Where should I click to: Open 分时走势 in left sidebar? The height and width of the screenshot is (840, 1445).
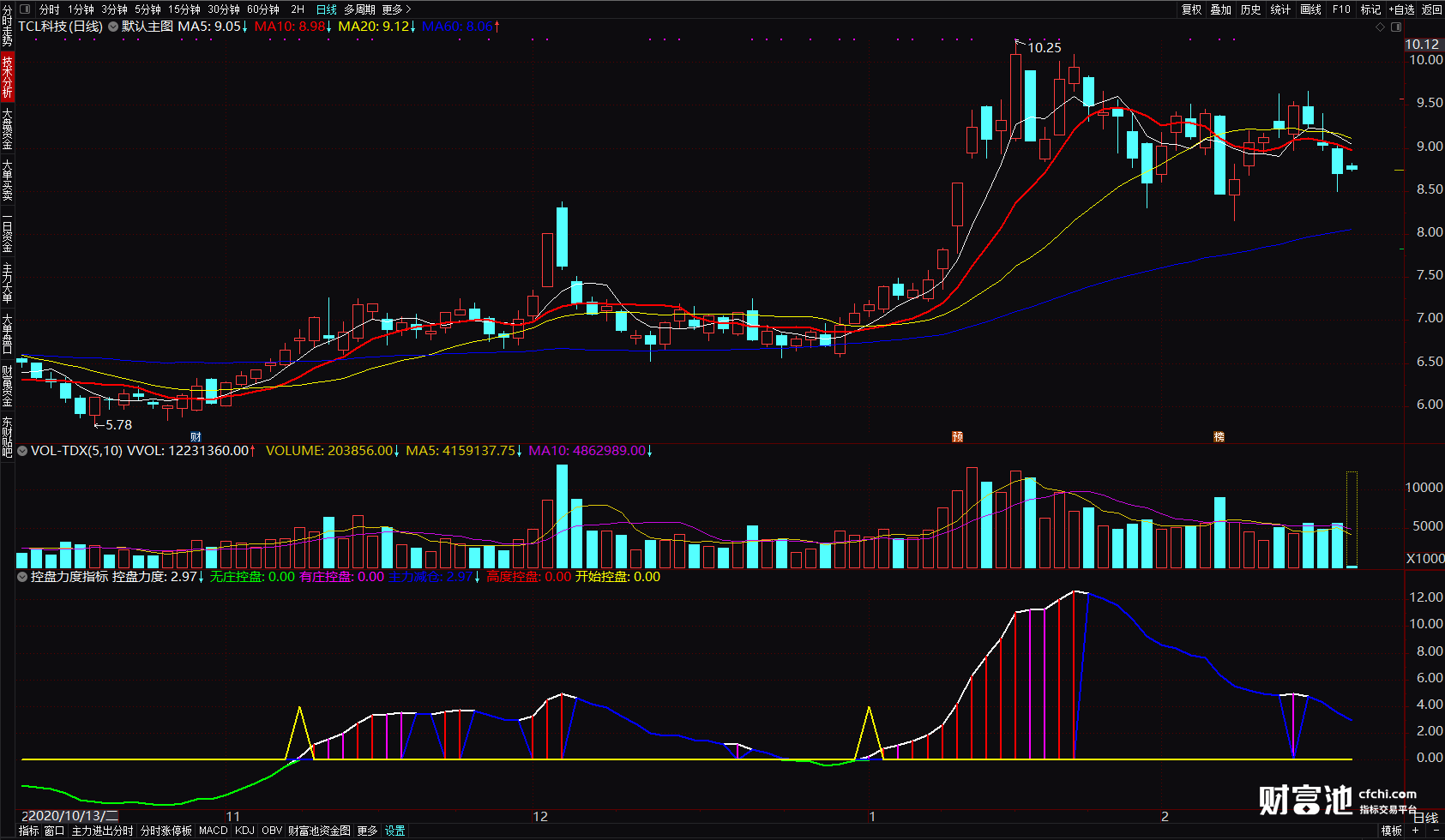click(x=7, y=26)
